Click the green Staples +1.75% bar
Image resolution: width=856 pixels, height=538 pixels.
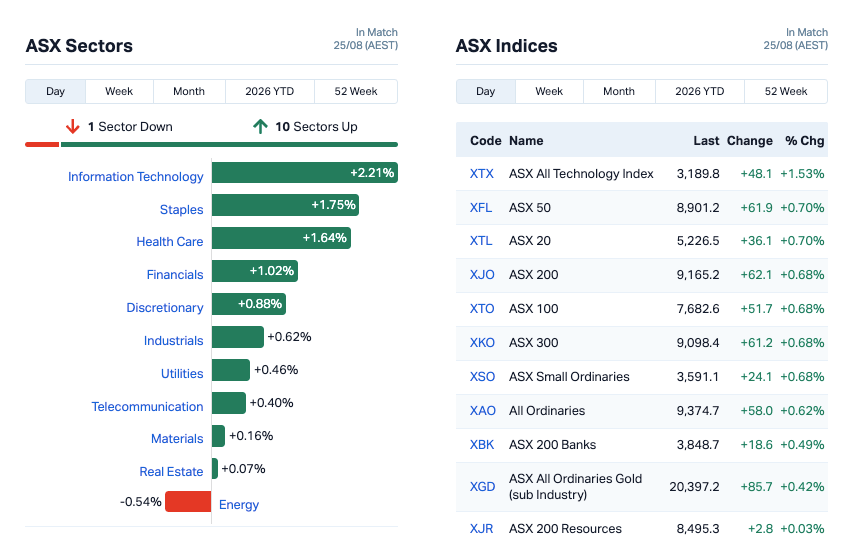click(x=286, y=205)
